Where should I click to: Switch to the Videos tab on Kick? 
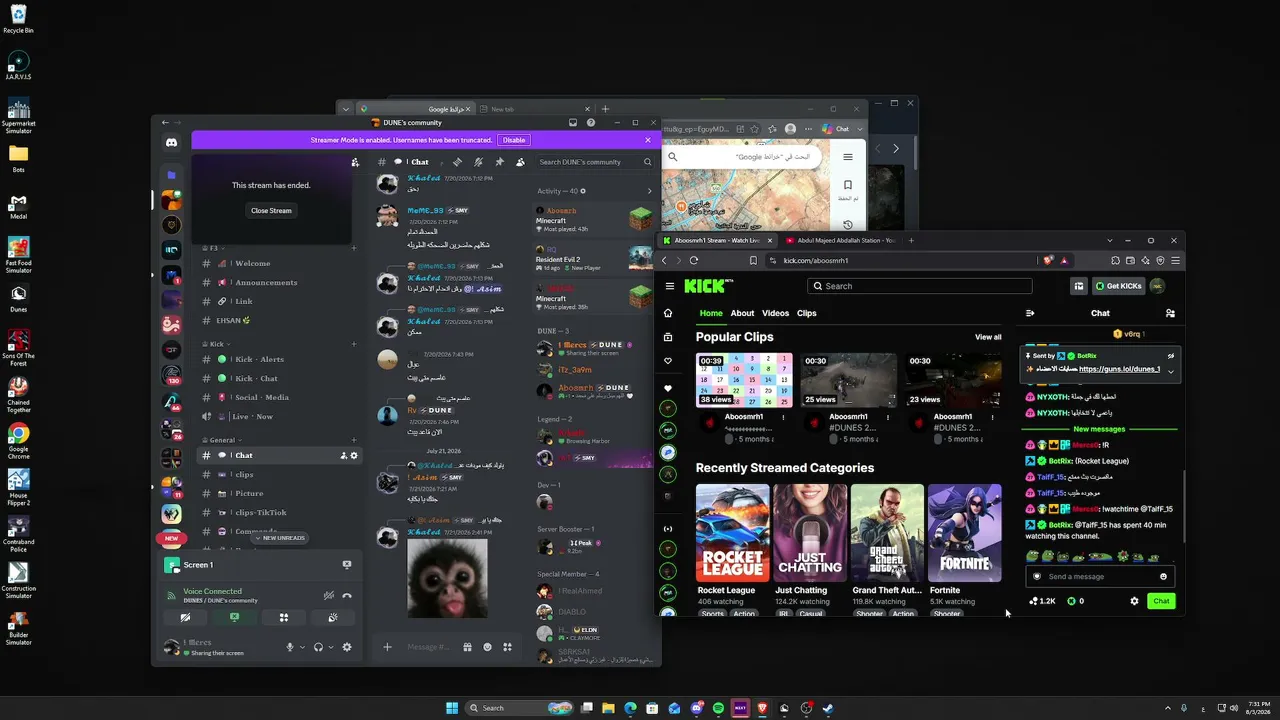pyautogui.click(x=776, y=313)
